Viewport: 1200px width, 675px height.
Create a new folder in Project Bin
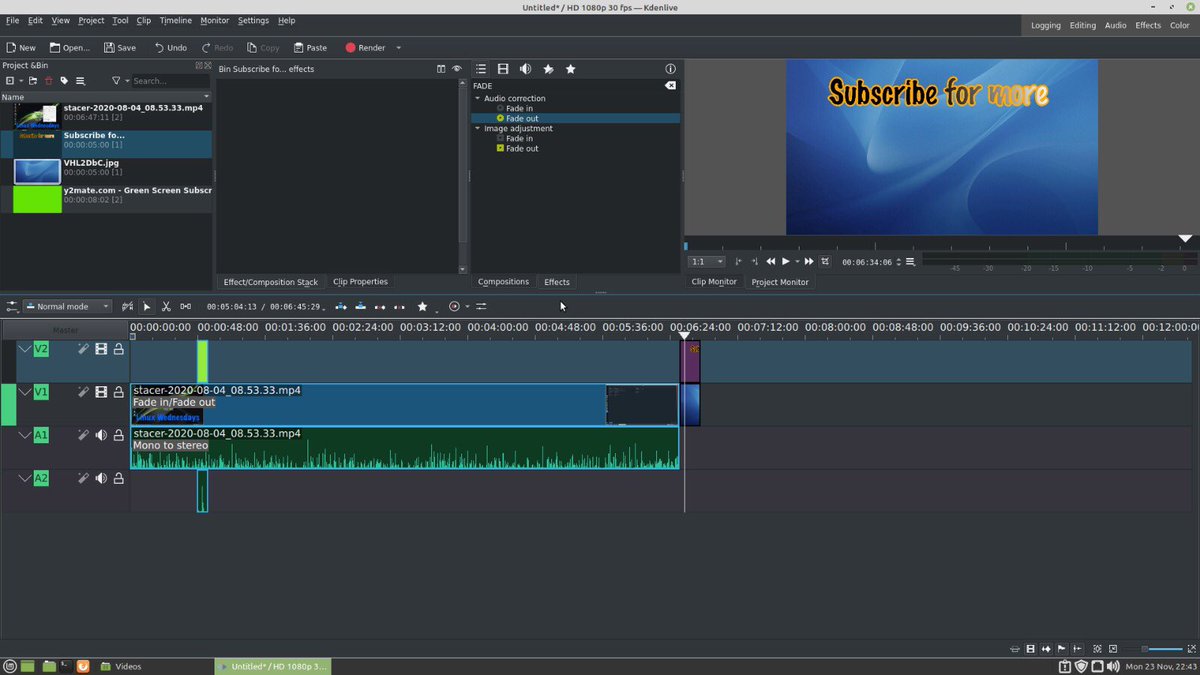[x=33, y=81]
